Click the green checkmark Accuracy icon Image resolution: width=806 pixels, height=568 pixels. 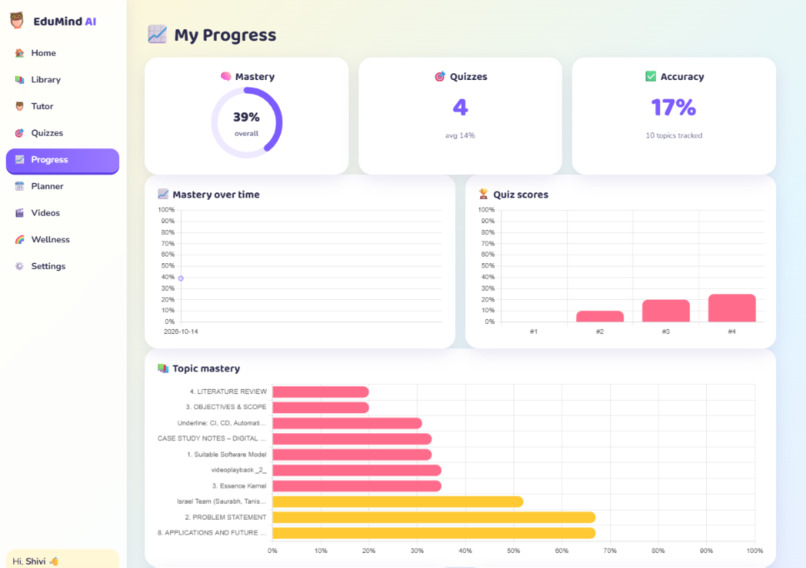click(x=650, y=77)
